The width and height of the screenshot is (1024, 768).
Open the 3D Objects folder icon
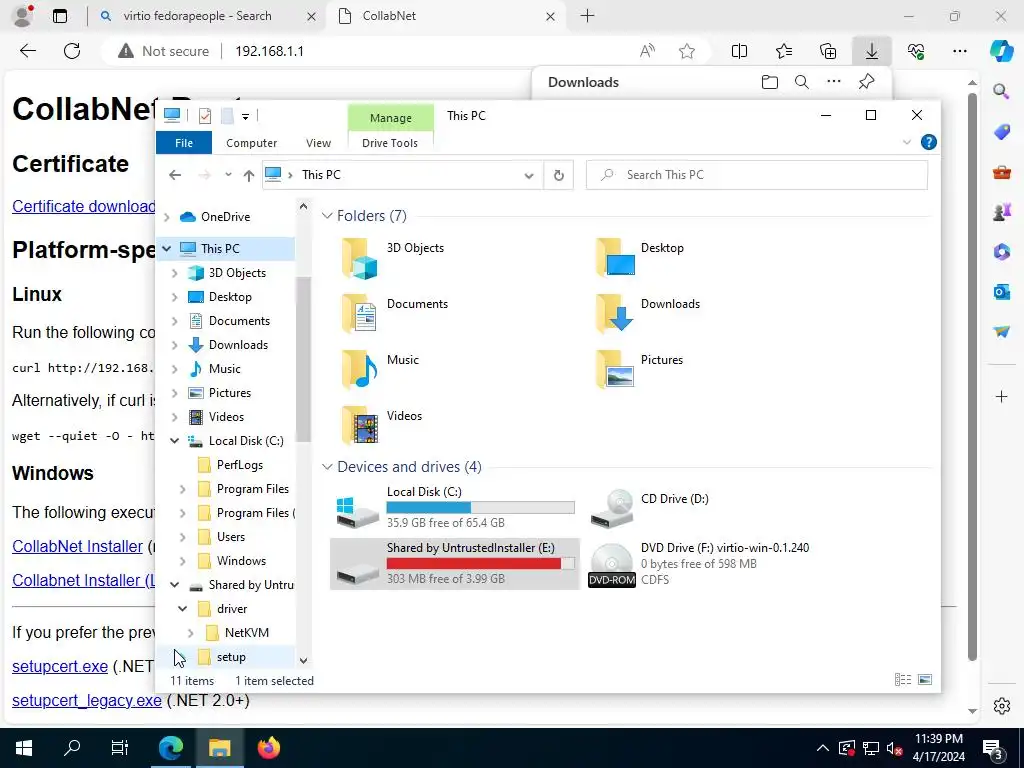(359, 258)
